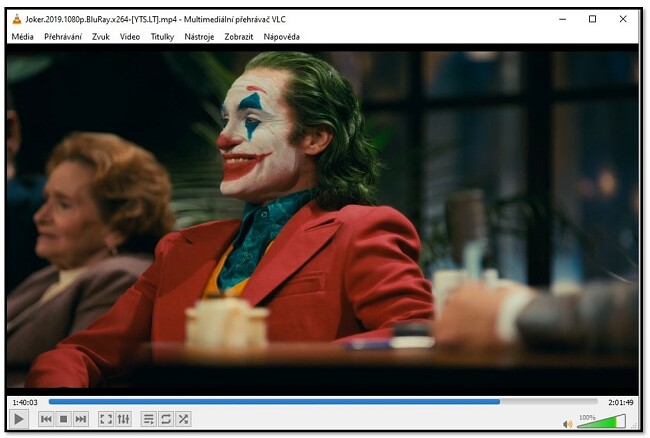650x438 pixels.
Task: Open the Titulky menu
Action: 162,36
